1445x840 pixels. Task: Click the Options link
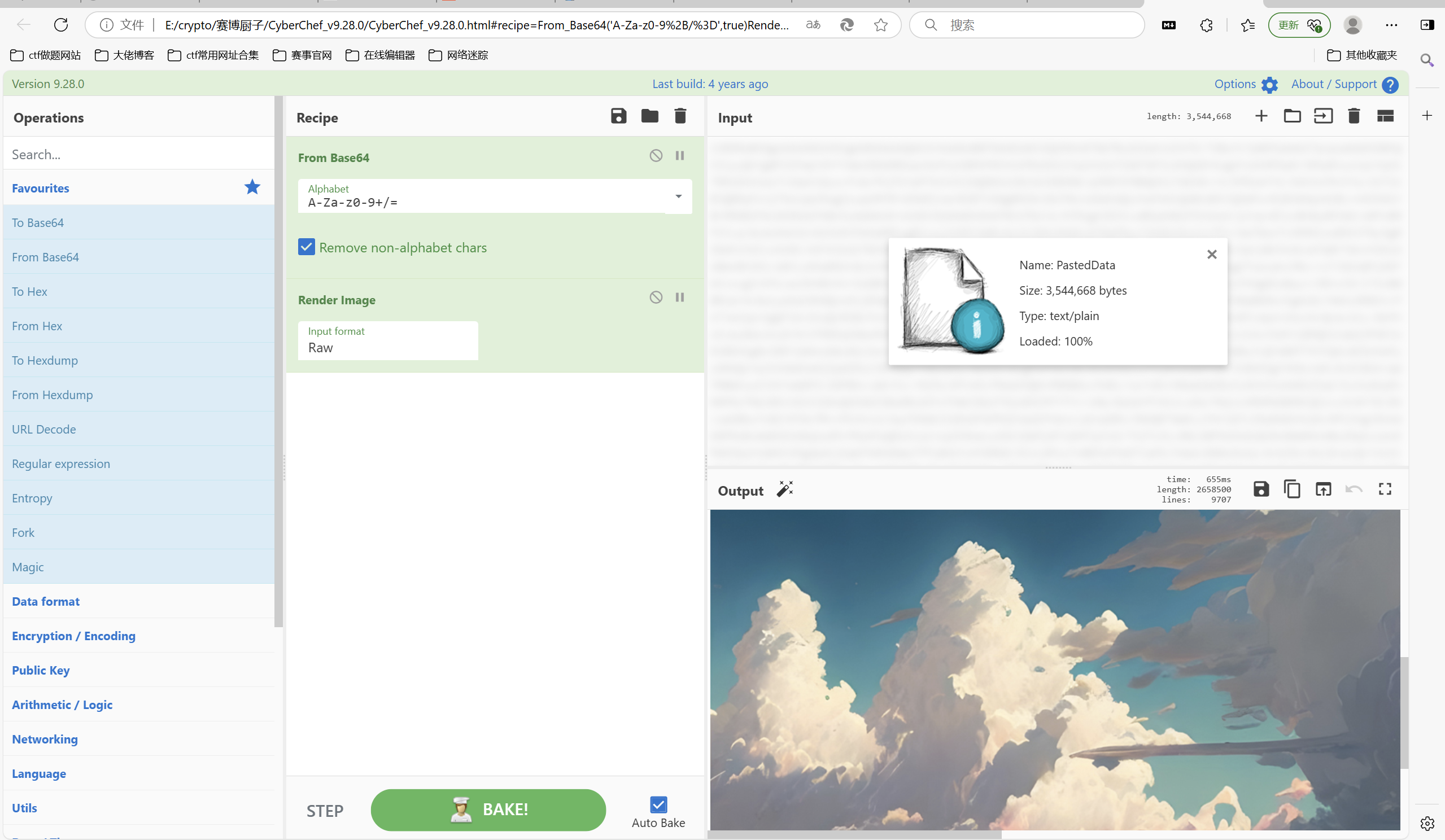(x=1234, y=84)
